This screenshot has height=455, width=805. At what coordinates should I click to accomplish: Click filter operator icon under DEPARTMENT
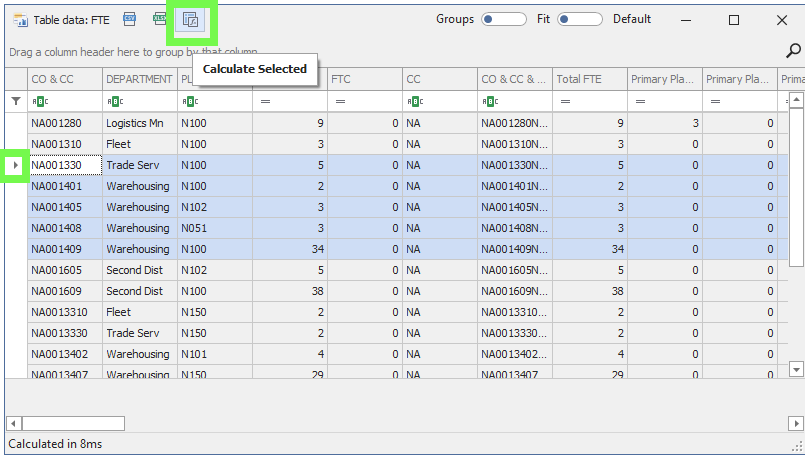click(x=115, y=101)
